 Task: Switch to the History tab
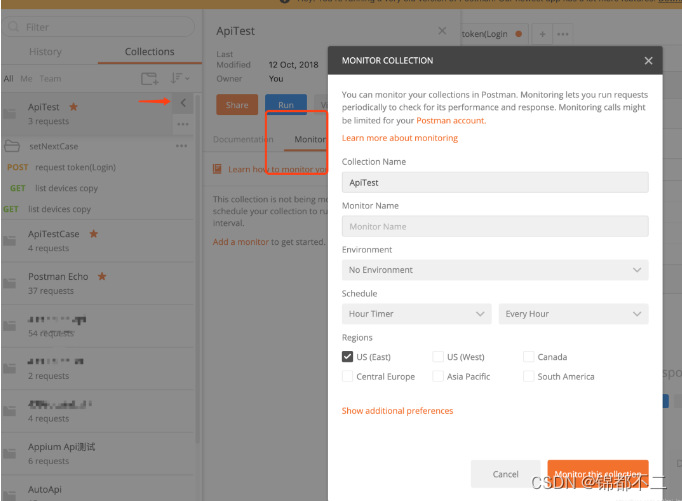click(x=45, y=52)
